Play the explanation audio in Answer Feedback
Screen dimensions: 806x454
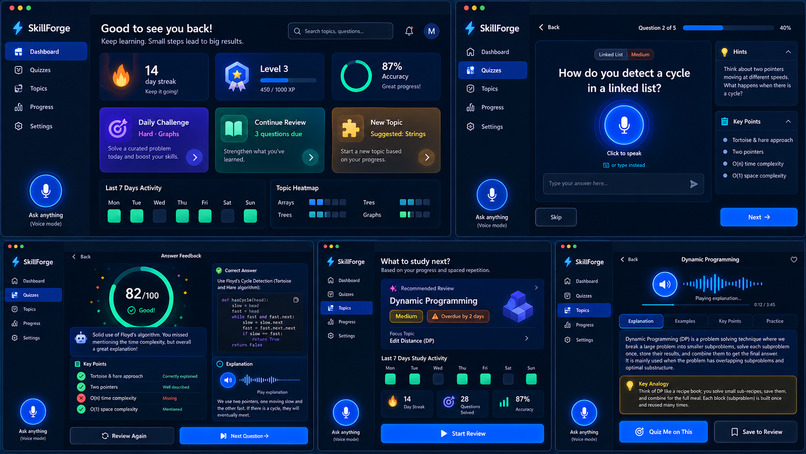point(228,380)
